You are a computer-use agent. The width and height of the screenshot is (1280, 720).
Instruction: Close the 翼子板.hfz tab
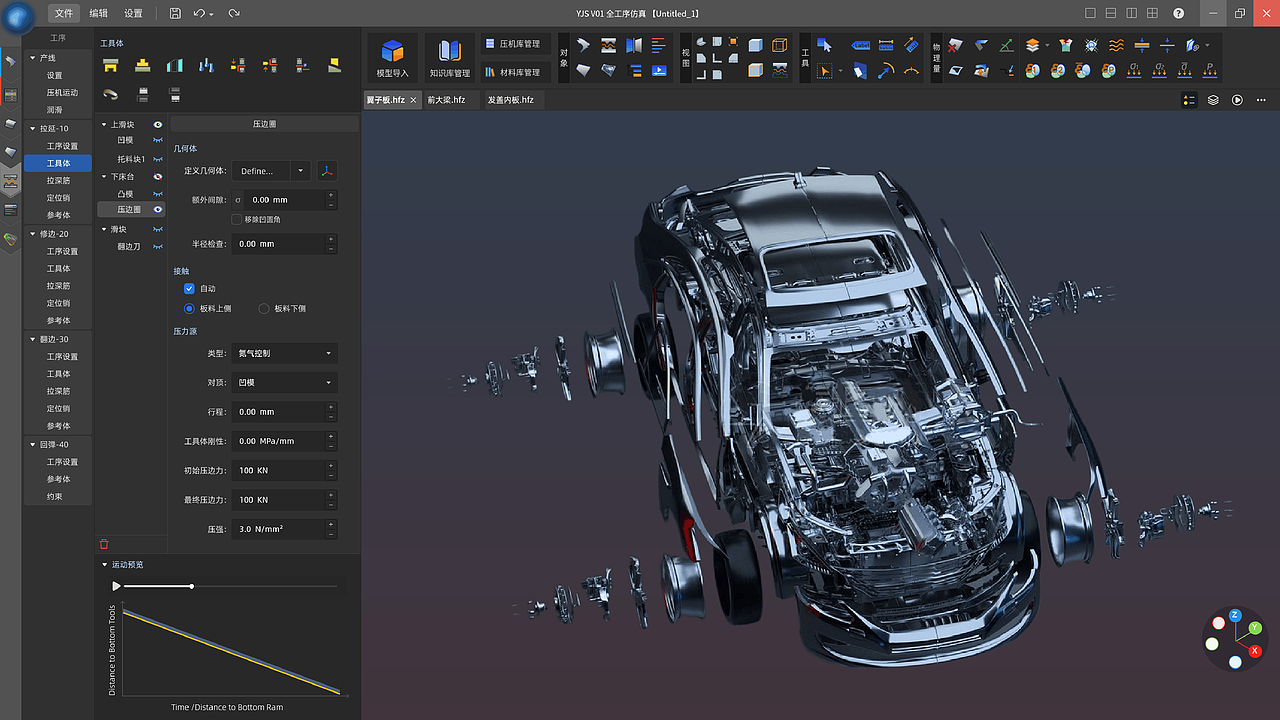tap(413, 100)
